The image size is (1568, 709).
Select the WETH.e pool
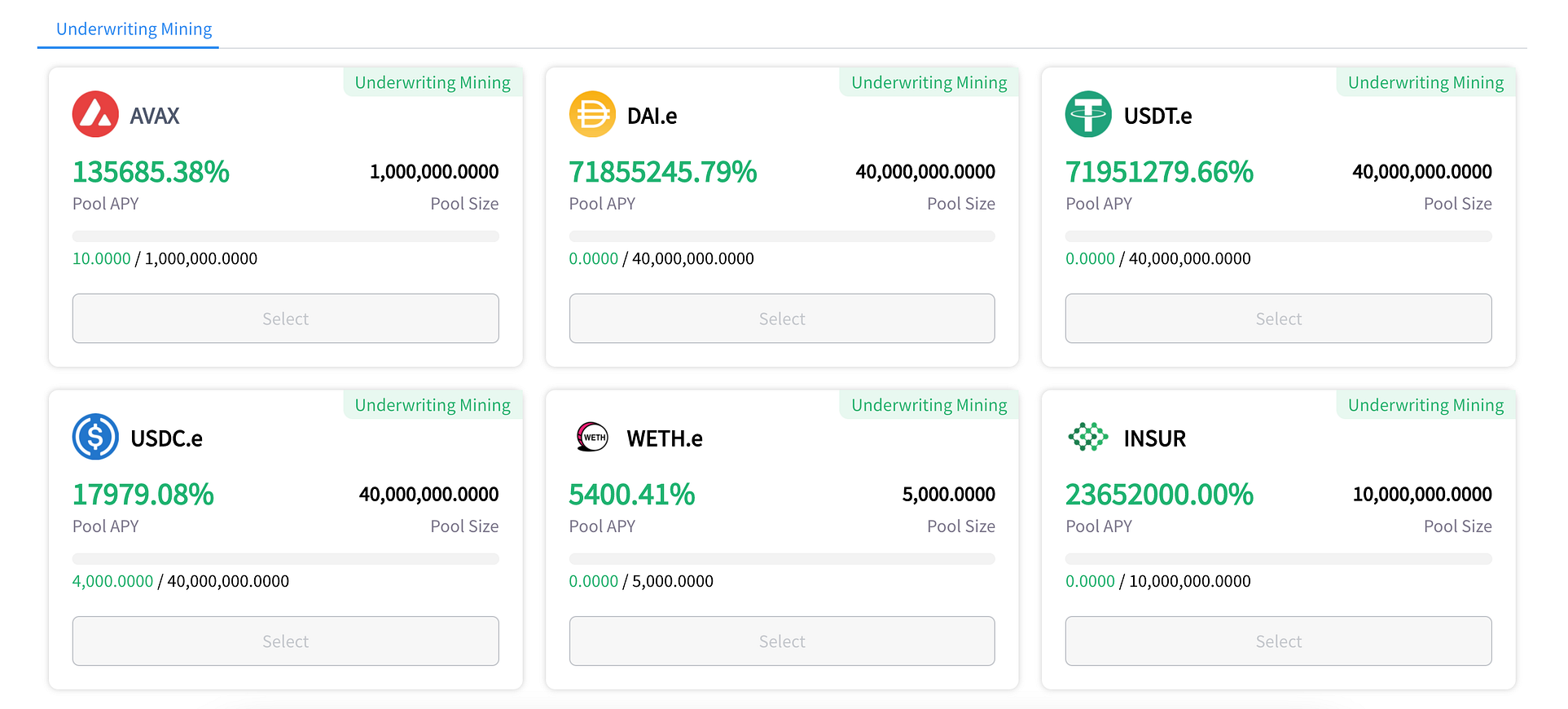[x=782, y=641]
